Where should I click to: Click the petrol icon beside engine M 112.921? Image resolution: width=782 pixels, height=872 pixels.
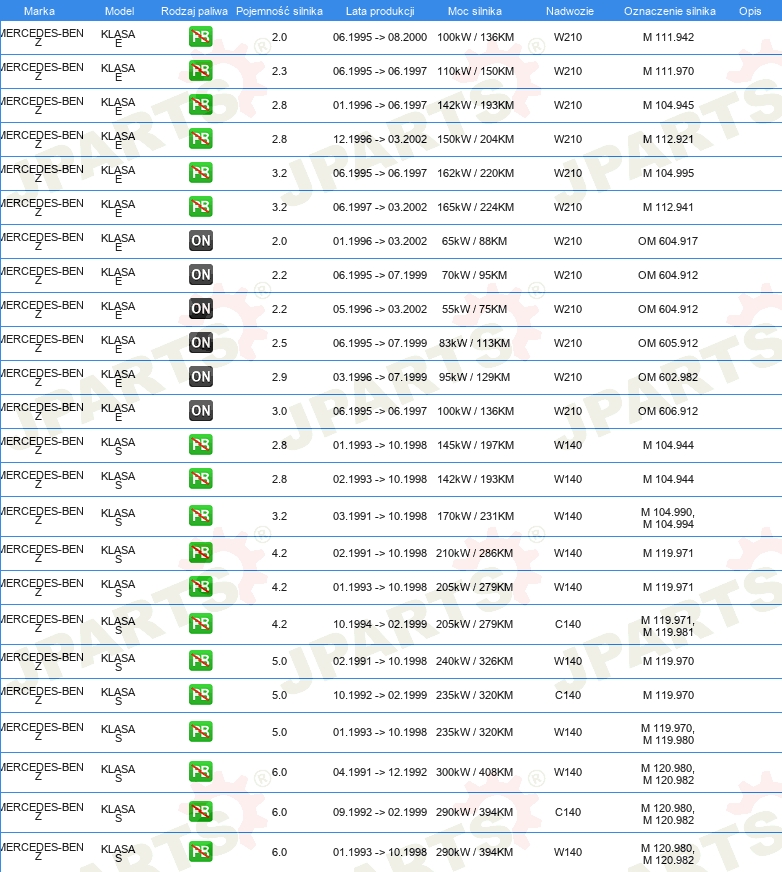point(201,139)
